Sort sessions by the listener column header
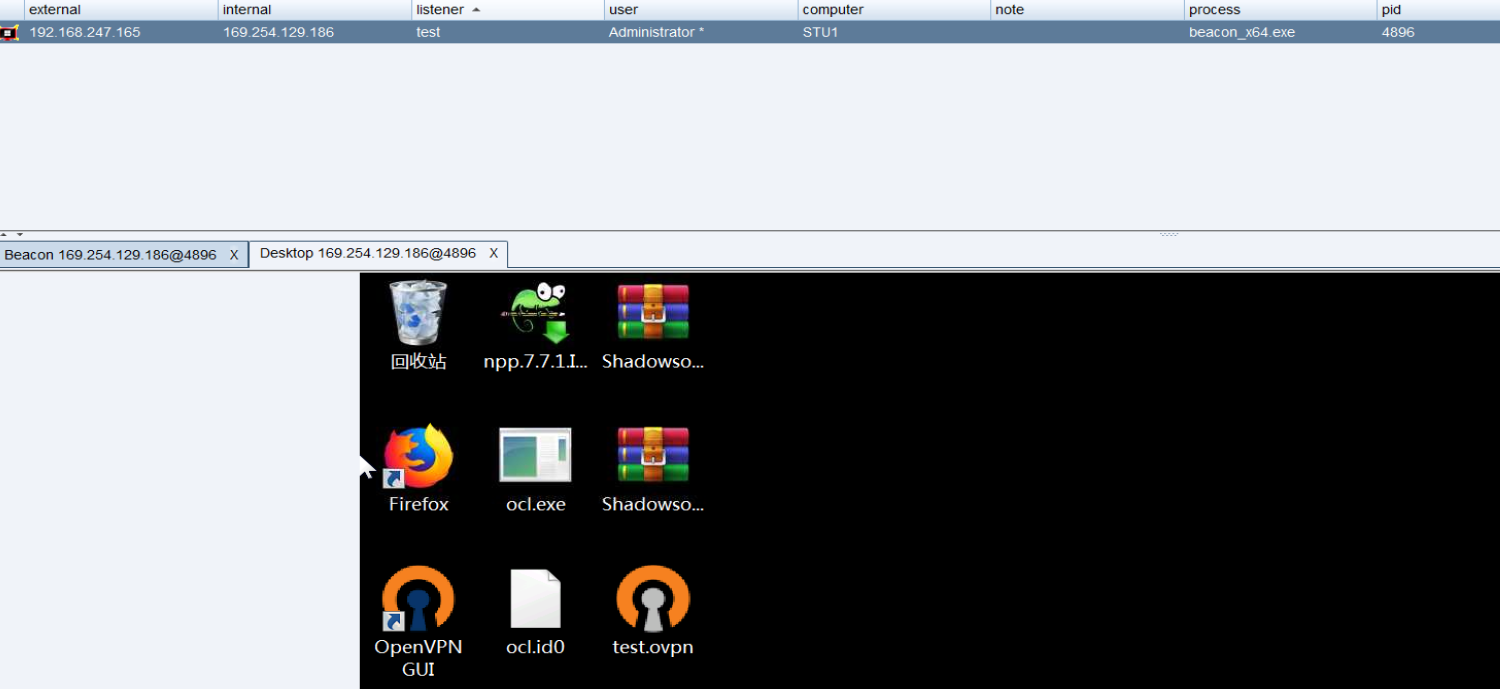 tap(440, 10)
